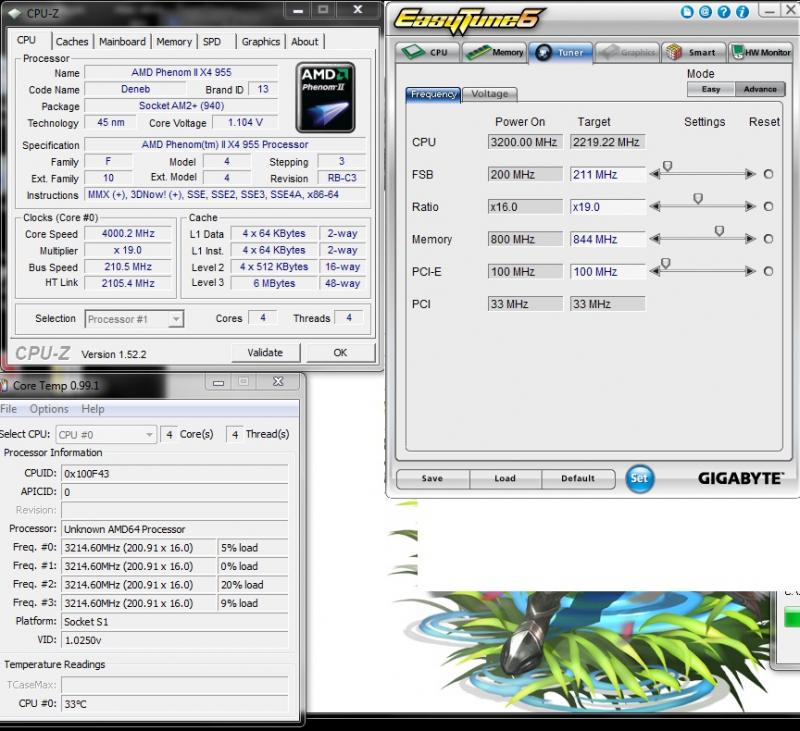Click the Ratio target field showing x19.0

[x=608, y=207]
